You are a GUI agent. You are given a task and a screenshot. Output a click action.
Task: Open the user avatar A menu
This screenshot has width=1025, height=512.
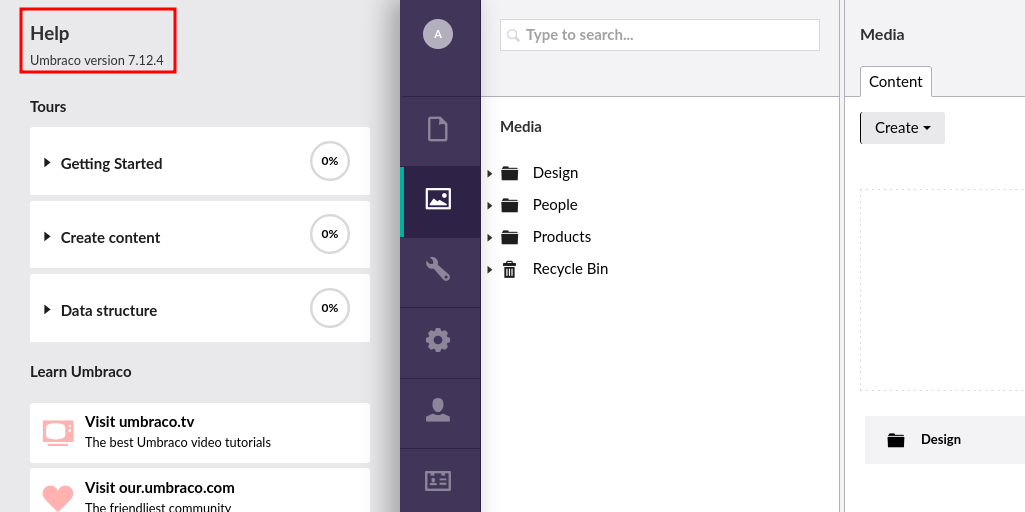click(x=438, y=34)
